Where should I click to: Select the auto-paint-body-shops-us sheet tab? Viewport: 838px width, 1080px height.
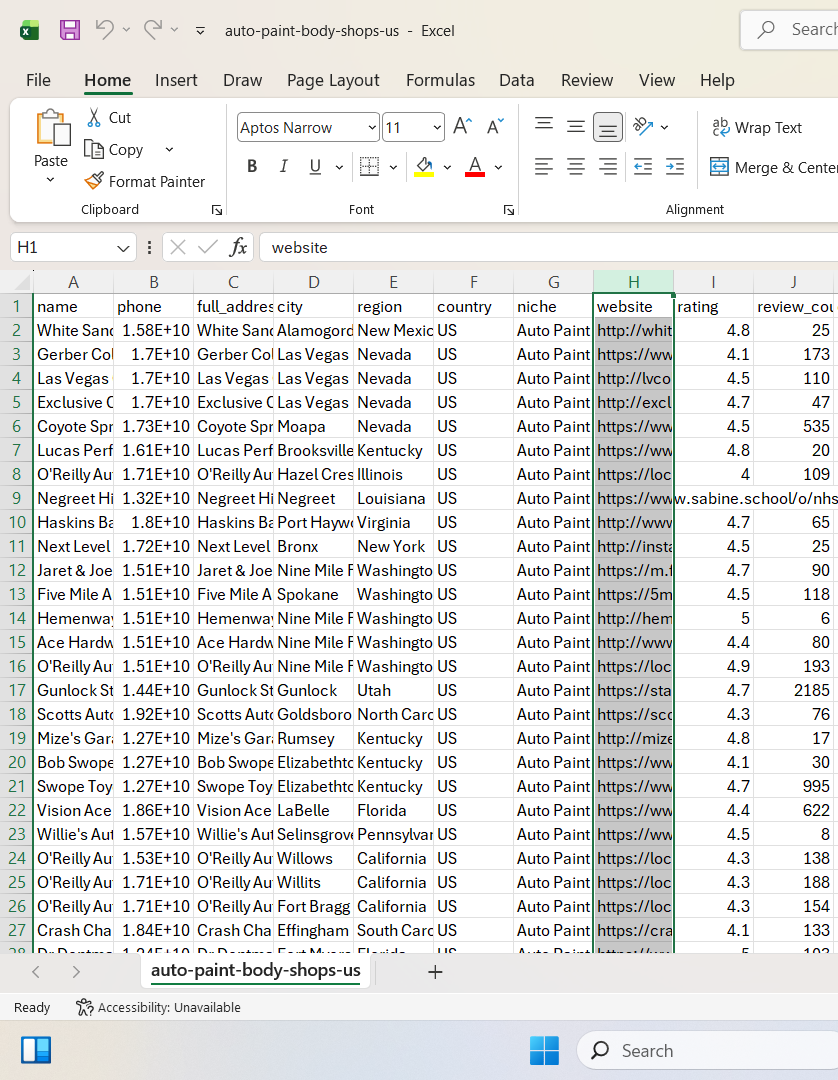click(x=255, y=970)
